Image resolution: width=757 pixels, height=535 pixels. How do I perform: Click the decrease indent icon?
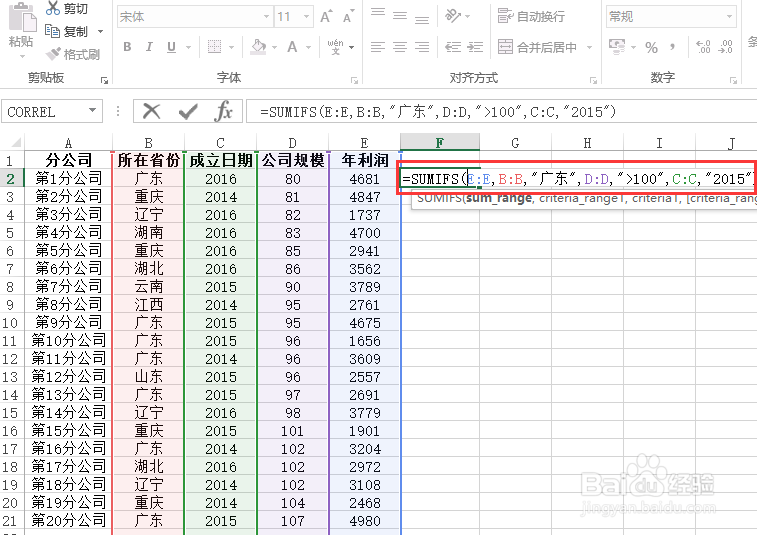pos(453,47)
